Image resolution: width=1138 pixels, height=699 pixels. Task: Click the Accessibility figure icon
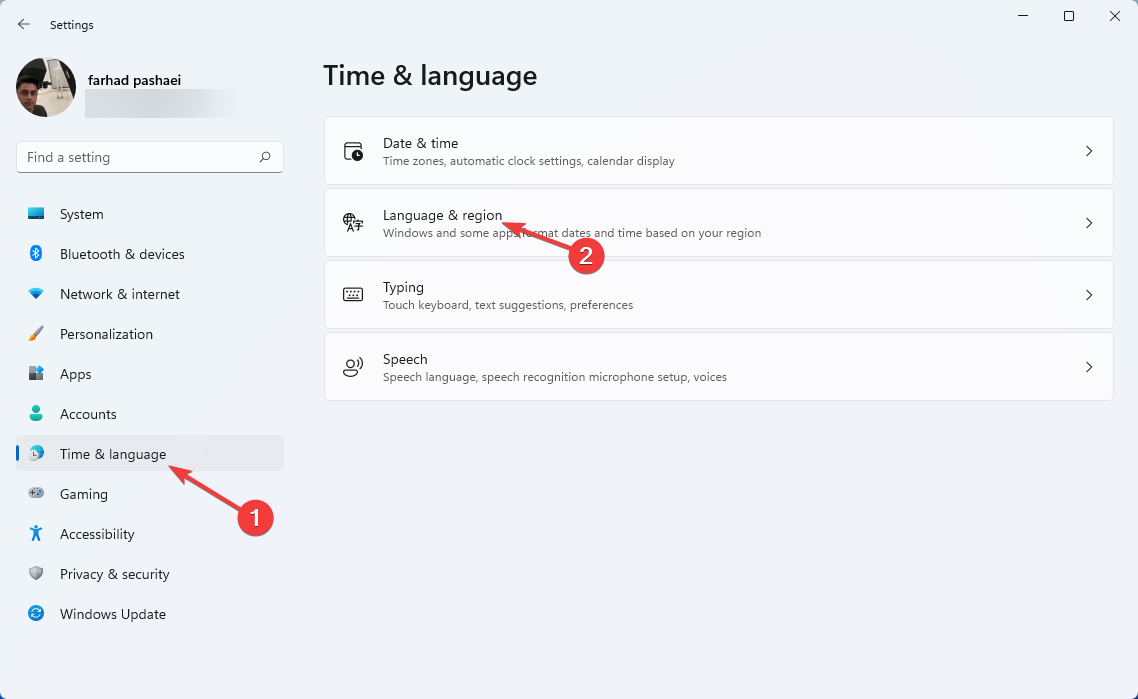click(36, 534)
